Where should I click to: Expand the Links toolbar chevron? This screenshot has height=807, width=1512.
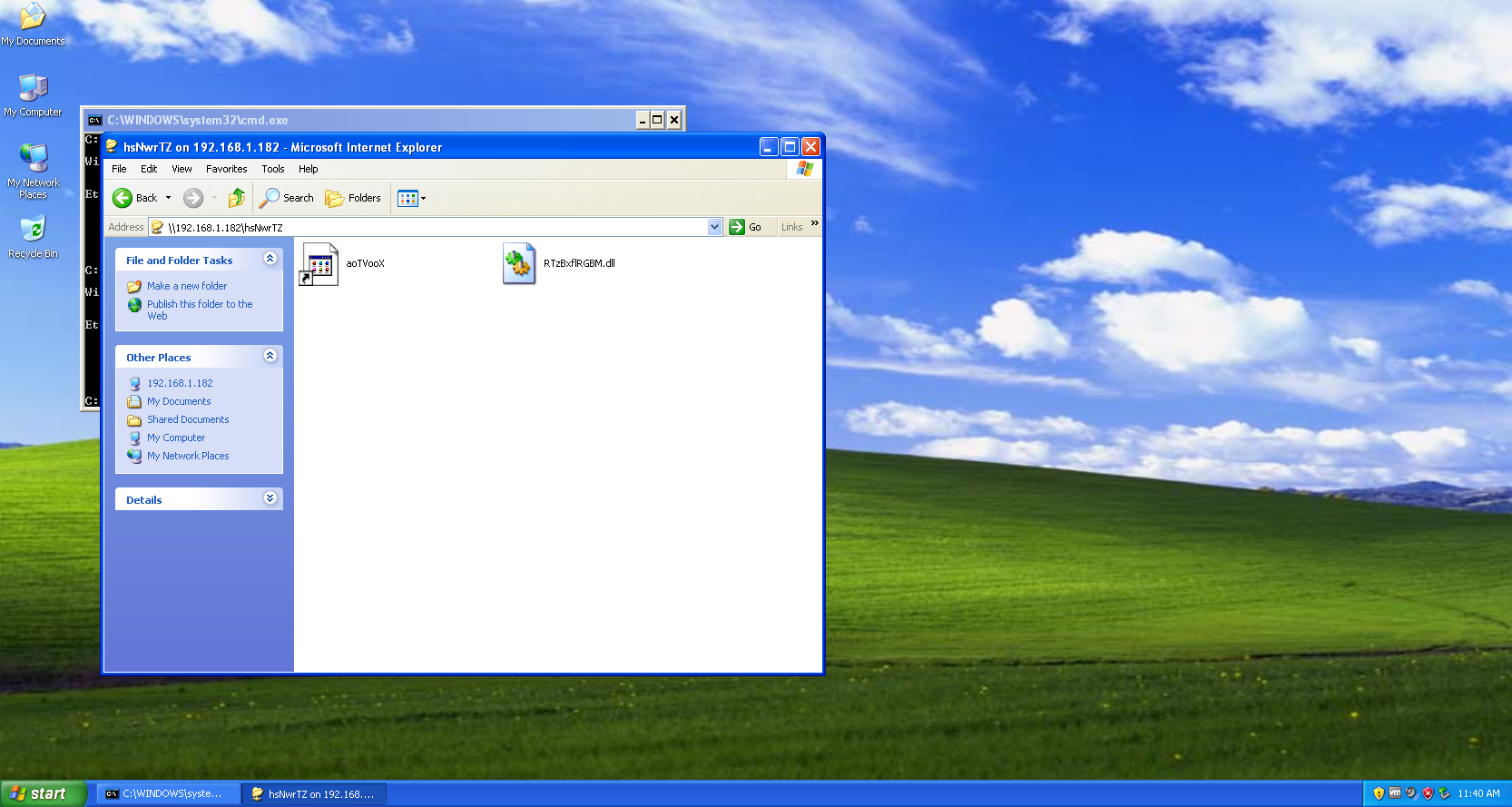[814, 223]
